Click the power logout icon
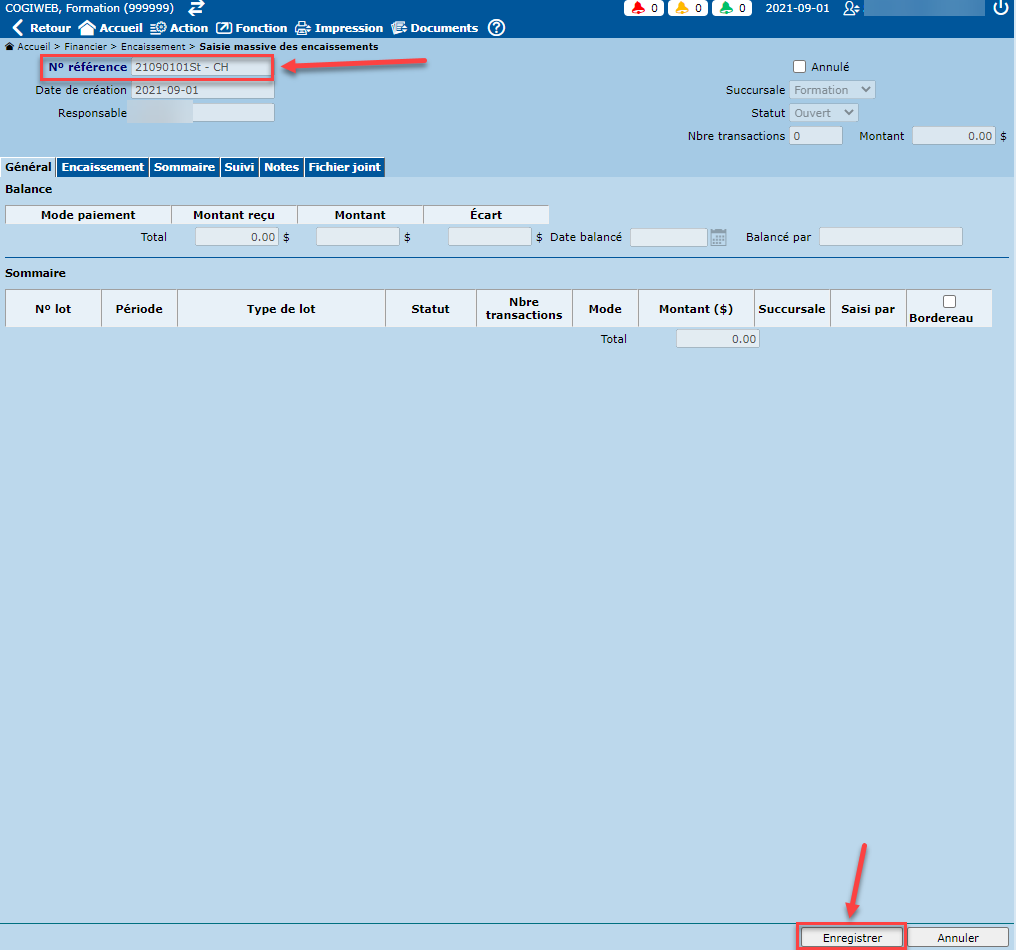This screenshot has height=950, width=1016. tap(1001, 8)
